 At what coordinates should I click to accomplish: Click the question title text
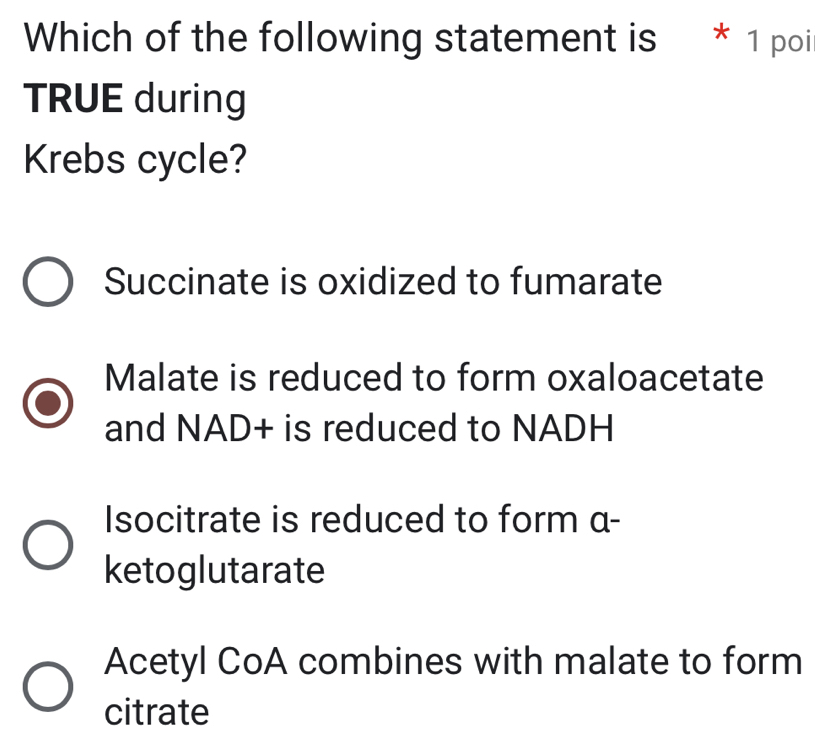[340, 38]
